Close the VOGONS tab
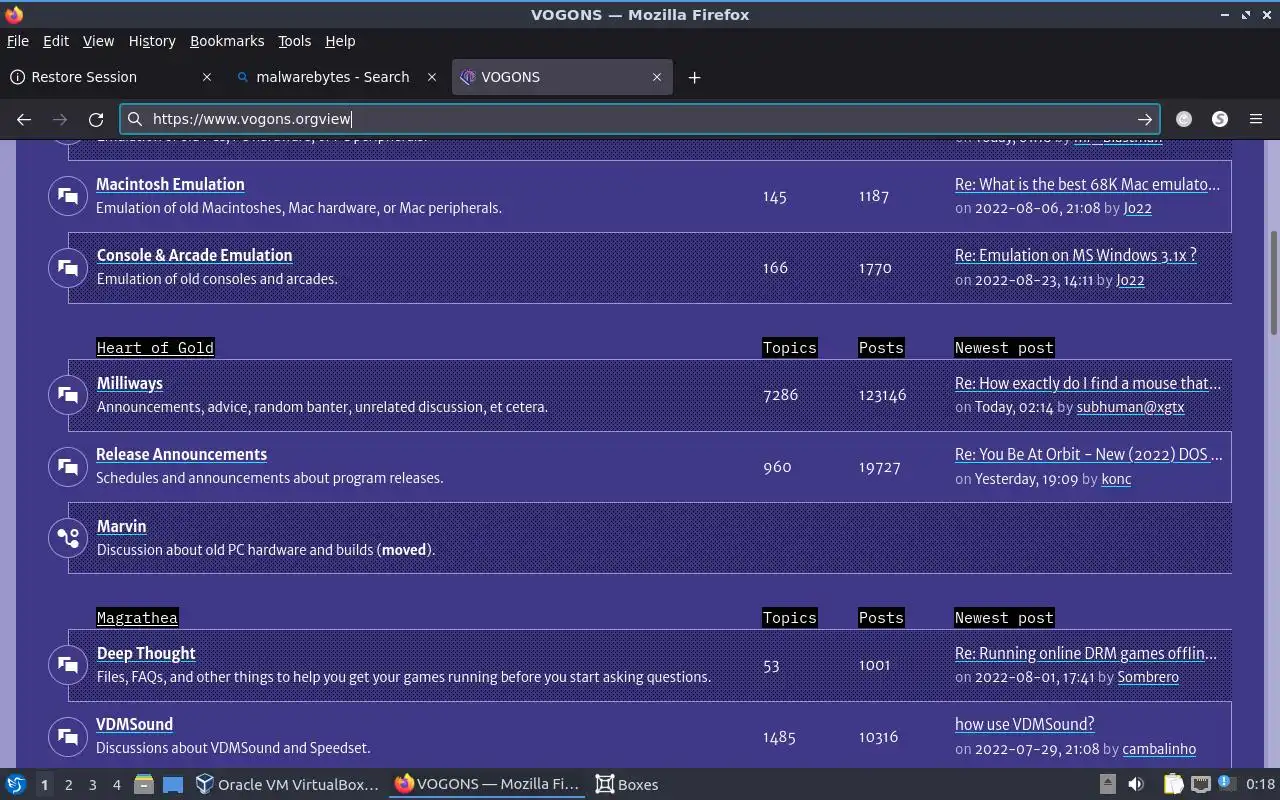The image size is (1280, 800). coord(657,77)
